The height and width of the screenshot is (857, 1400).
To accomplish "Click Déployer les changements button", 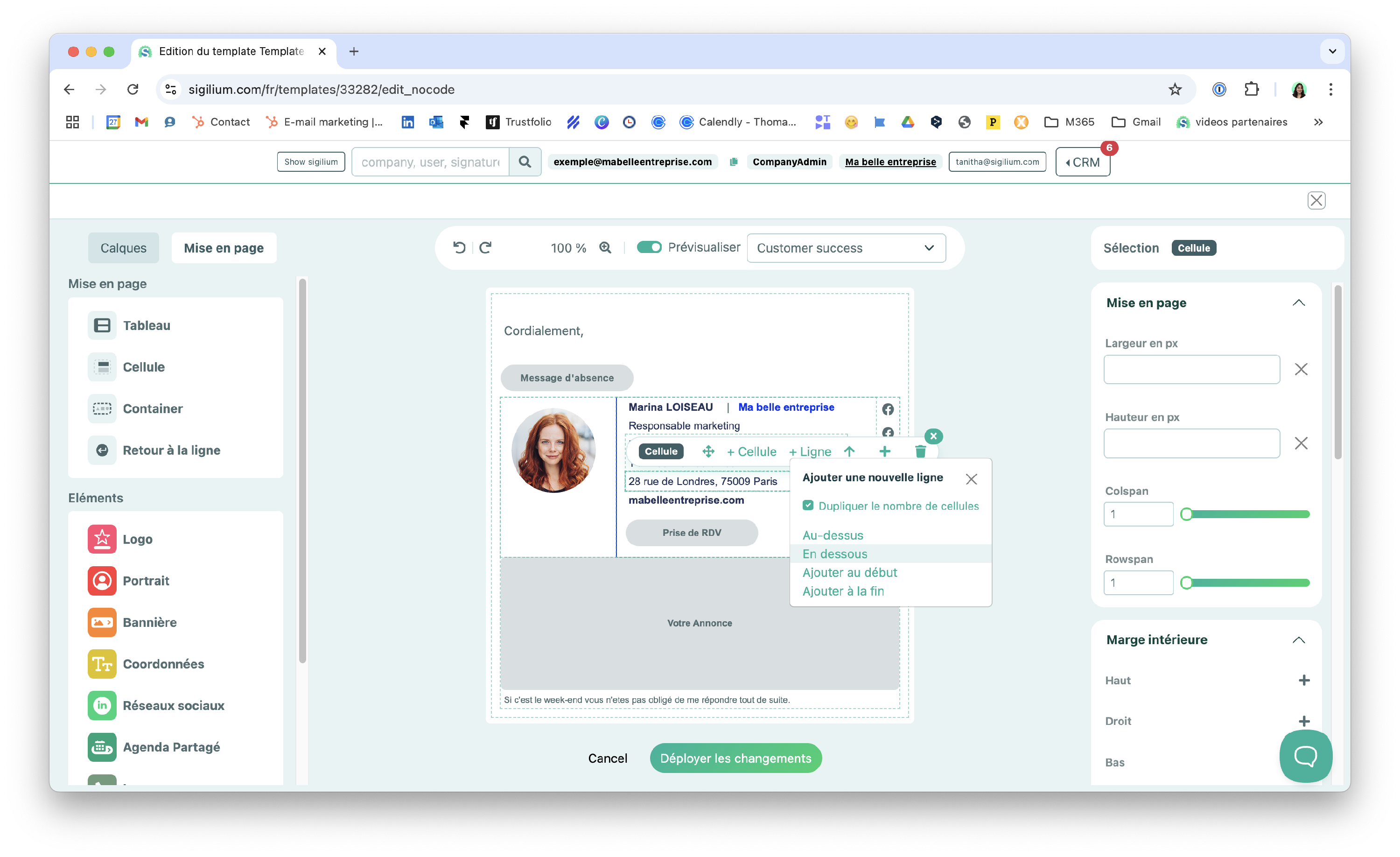I will [x=735, y=758].
